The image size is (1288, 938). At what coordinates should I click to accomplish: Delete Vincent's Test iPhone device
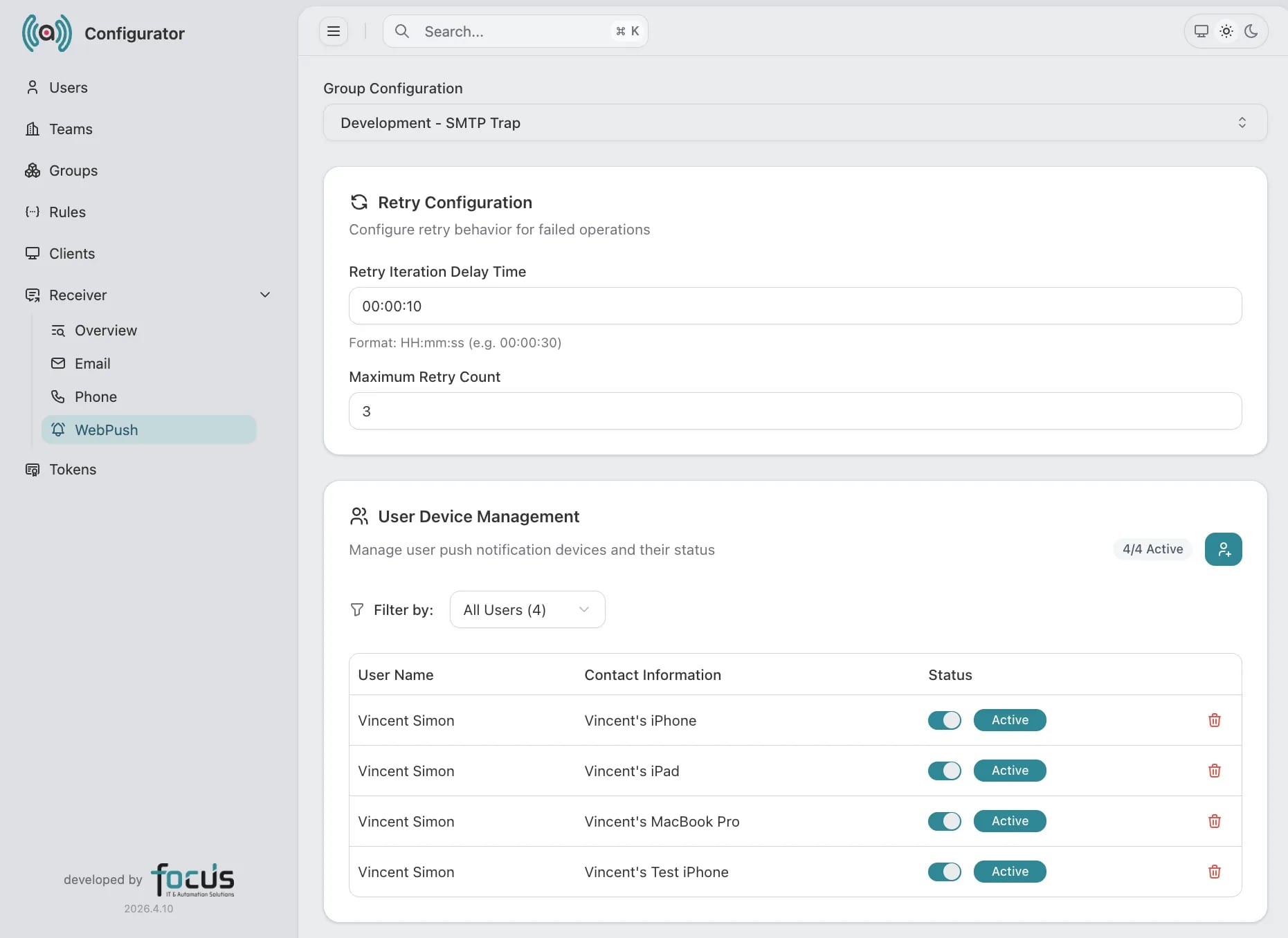1215,872
